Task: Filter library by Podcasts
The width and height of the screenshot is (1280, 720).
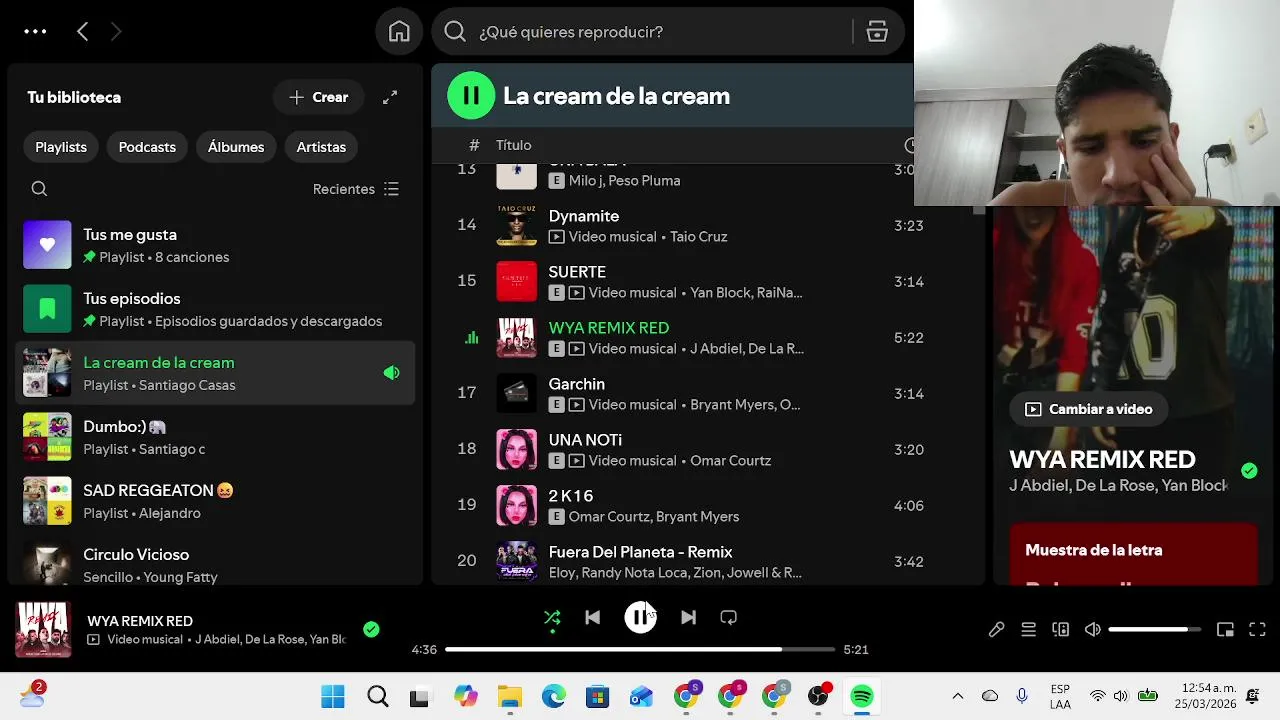Action: click(147, 147)
